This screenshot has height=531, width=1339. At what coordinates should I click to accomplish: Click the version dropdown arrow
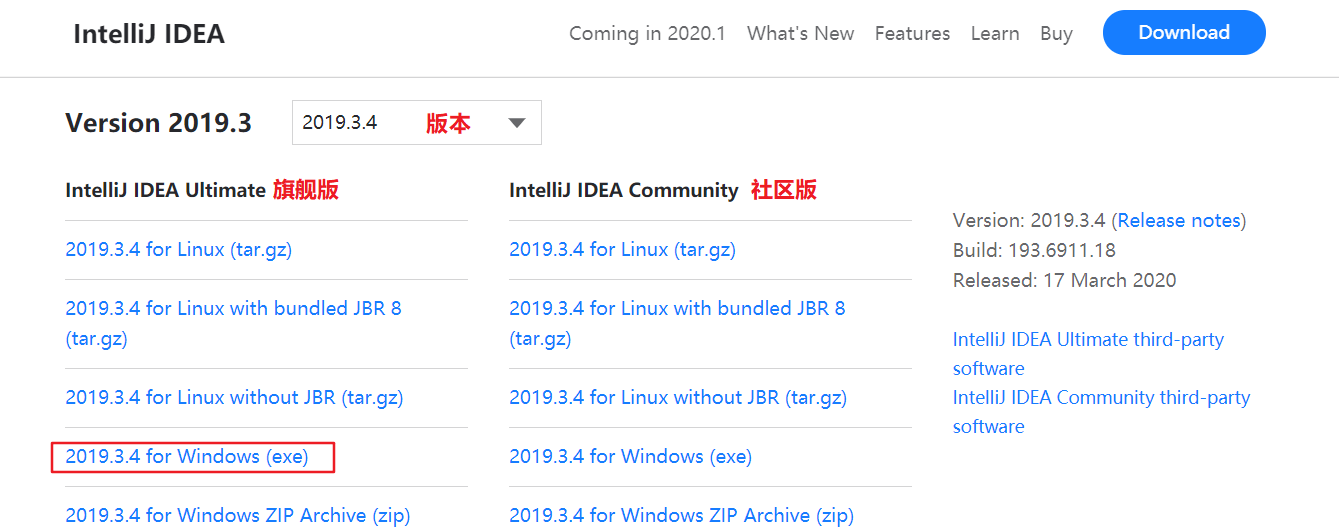click(x=516, y=123)
